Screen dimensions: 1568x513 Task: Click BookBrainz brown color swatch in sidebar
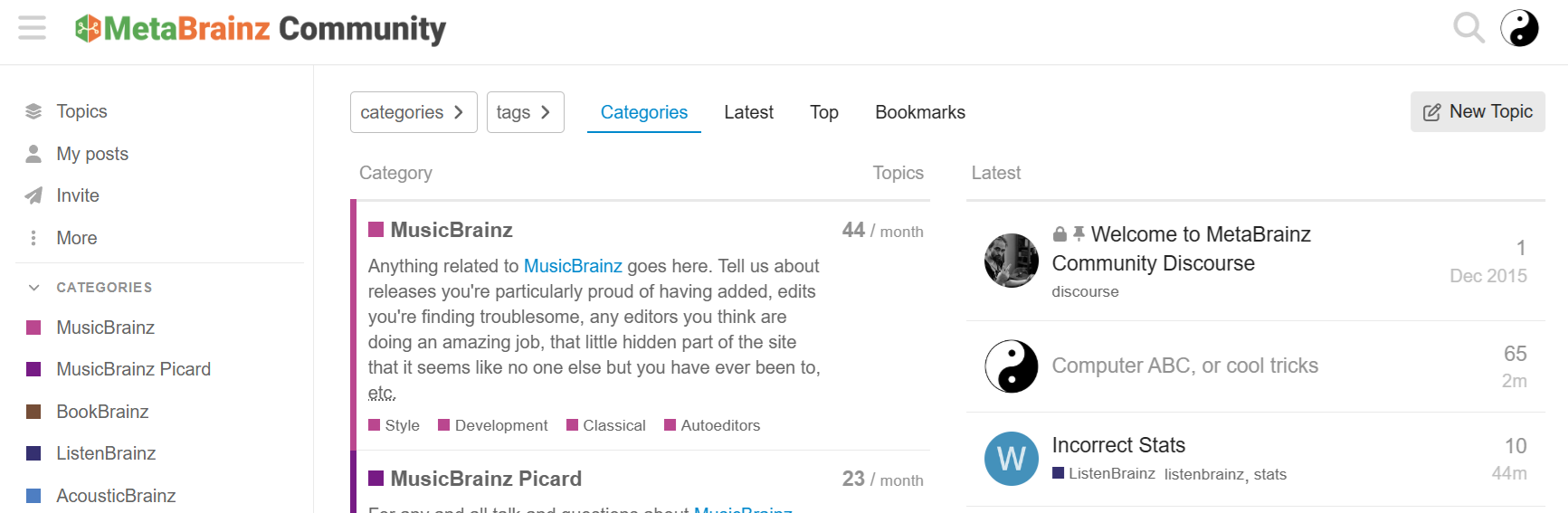[x=33, y=412]
